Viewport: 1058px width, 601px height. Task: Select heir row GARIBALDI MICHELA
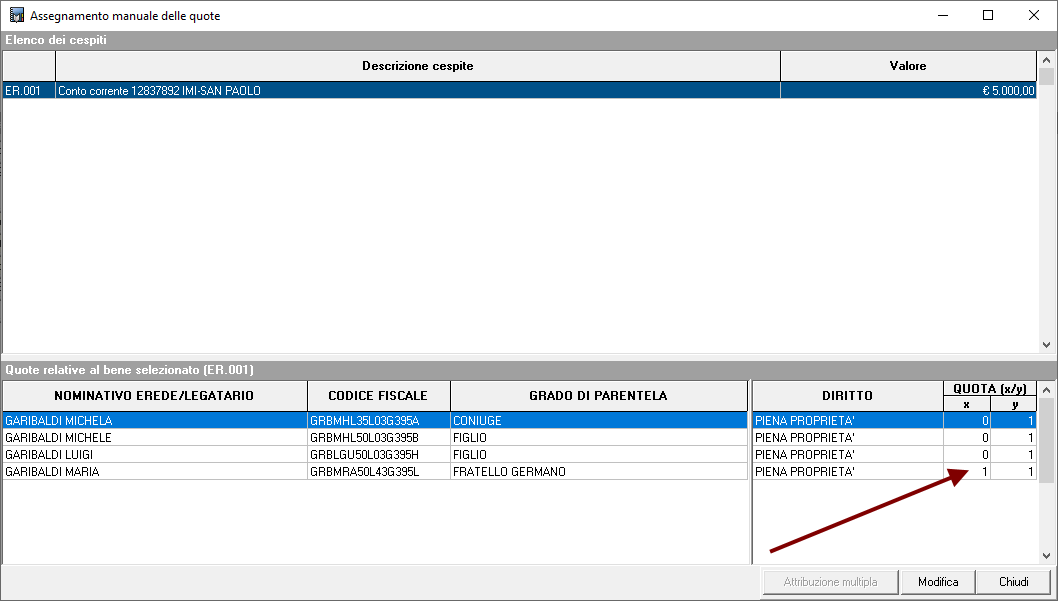[x=154, y=421]
